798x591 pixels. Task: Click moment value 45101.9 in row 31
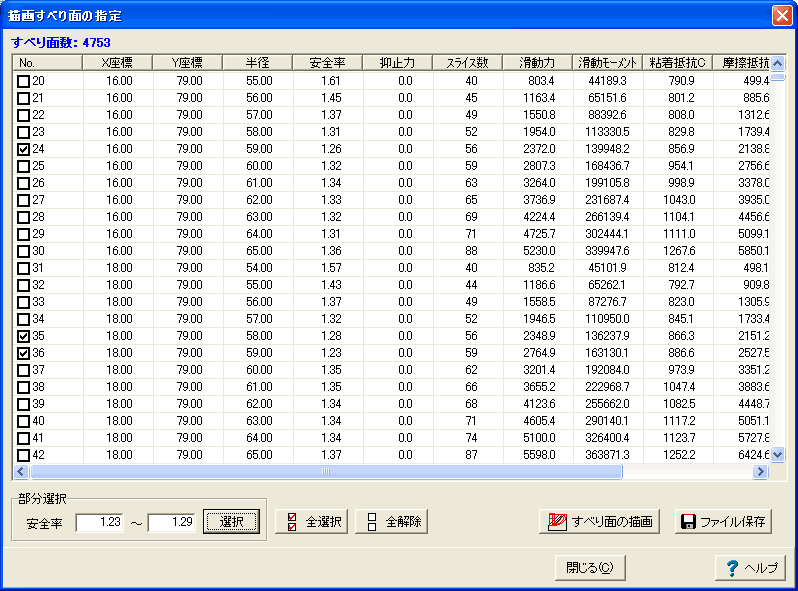[607, 268]
